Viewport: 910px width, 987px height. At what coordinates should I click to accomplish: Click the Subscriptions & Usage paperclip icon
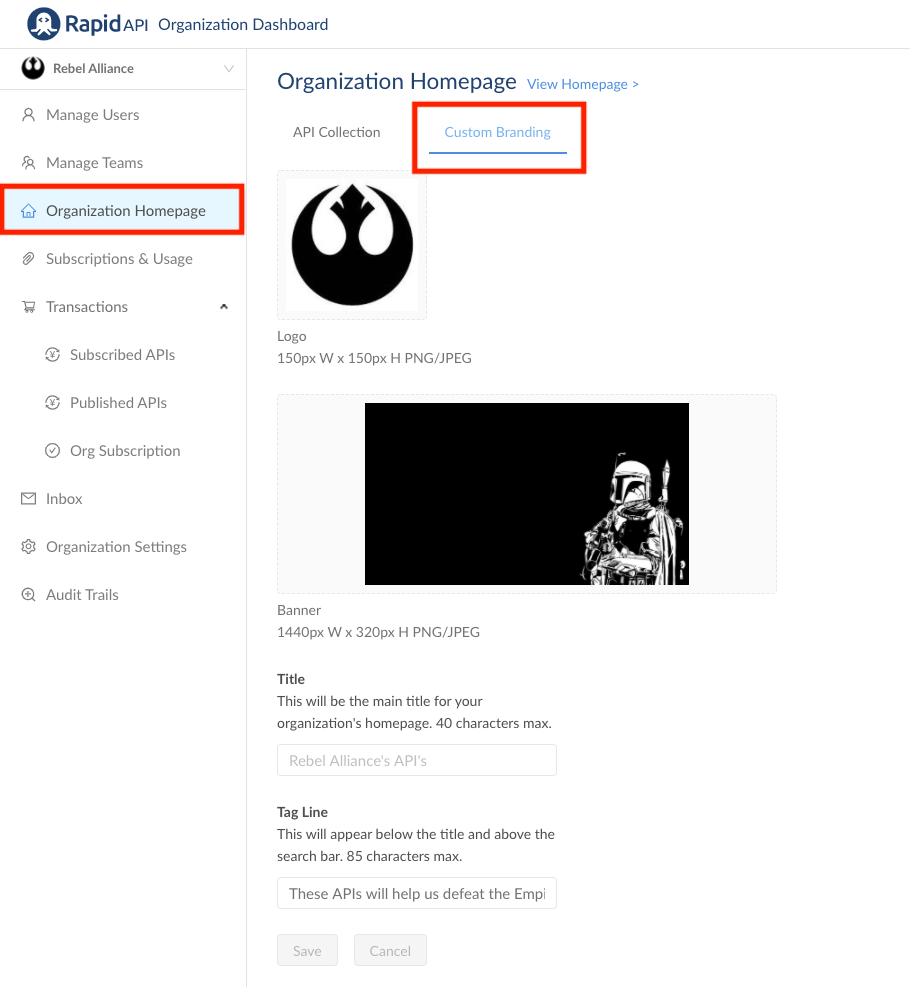point(28,259)
